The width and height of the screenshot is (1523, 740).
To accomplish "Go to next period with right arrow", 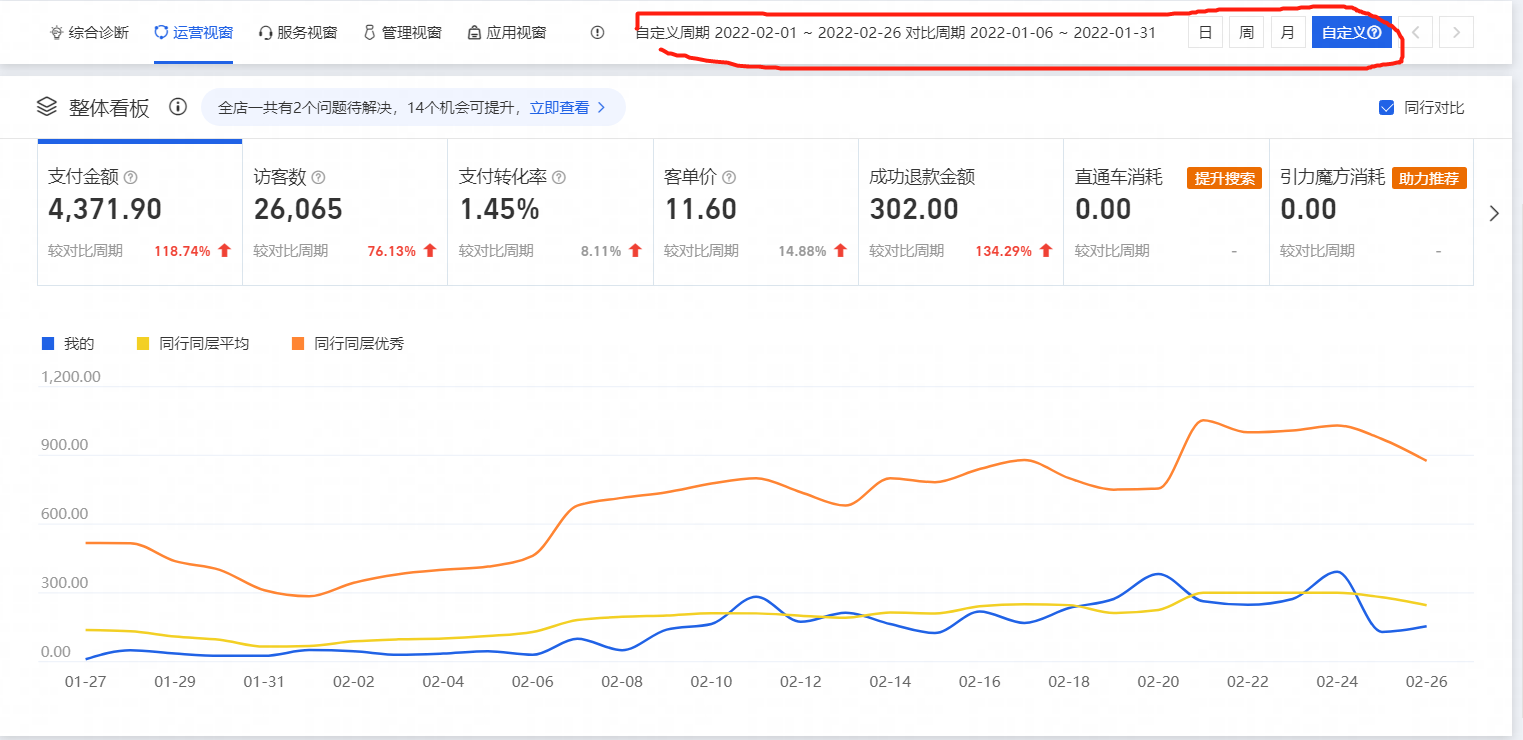I will point(1456,32).
